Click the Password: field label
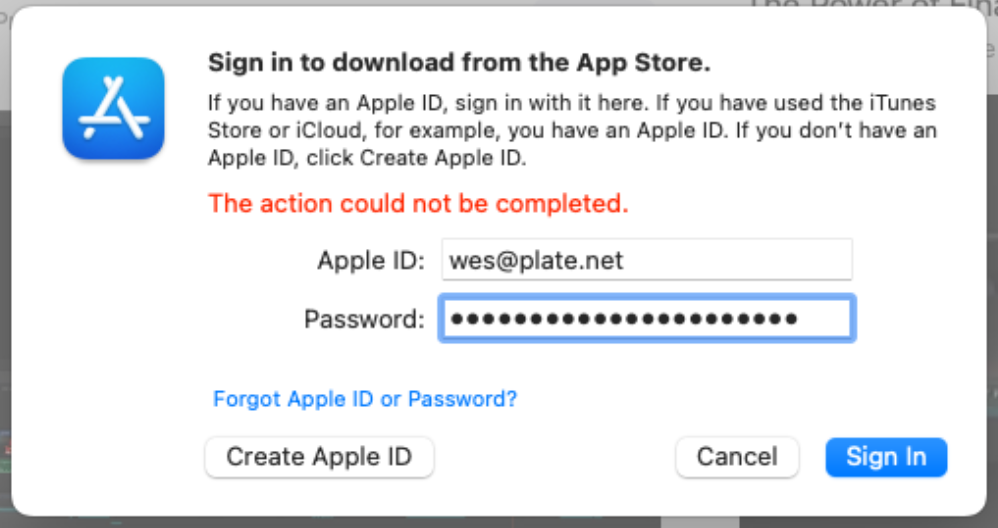The width and height of the screenshot is (998, 528). click(364, 319)
